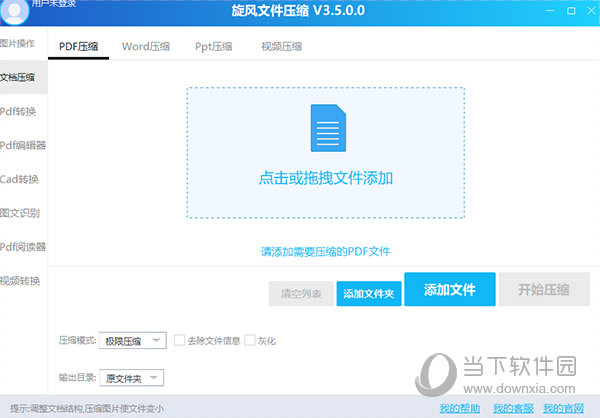600x418 pixels.
Task: Open the 压缩模式 dropdown set to 极限压缩
Action: pos(133,340)
